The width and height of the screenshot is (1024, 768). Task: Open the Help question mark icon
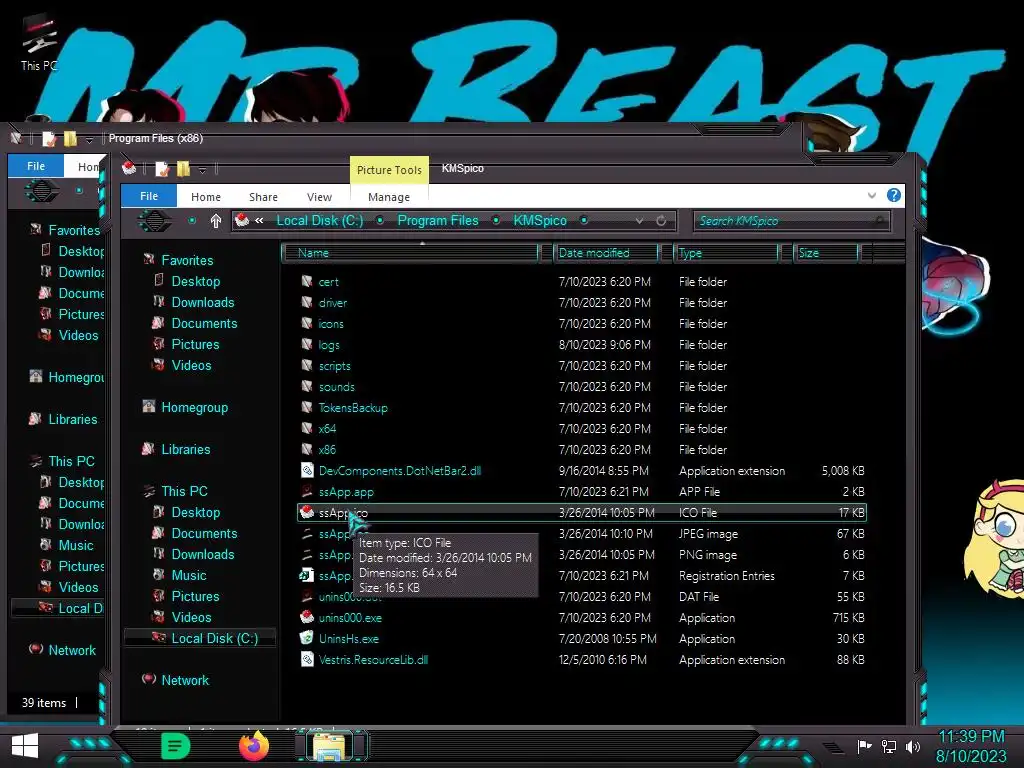[x=893, y=195]
